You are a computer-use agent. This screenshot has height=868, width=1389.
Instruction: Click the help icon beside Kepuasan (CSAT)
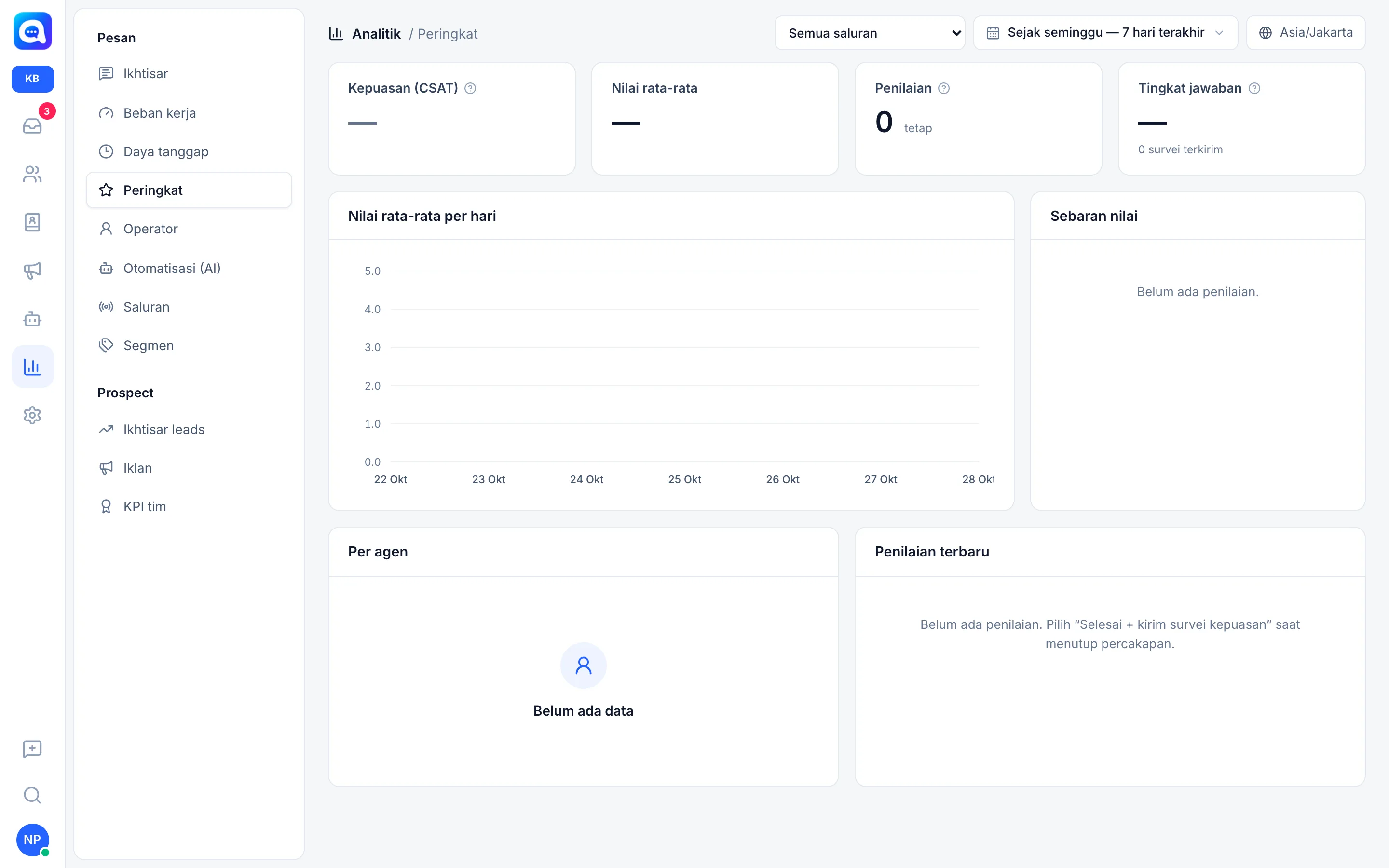(470, 88)
